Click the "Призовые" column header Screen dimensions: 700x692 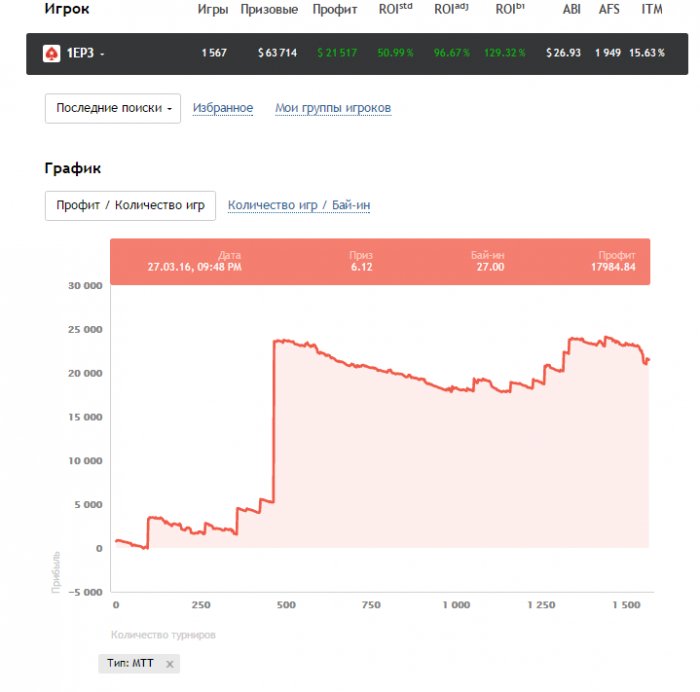(x=269, y=9)
